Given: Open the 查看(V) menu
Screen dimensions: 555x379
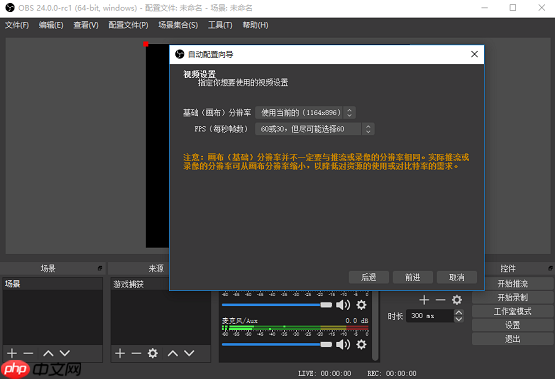Looking at the screenshot, I should coord(86,25).
